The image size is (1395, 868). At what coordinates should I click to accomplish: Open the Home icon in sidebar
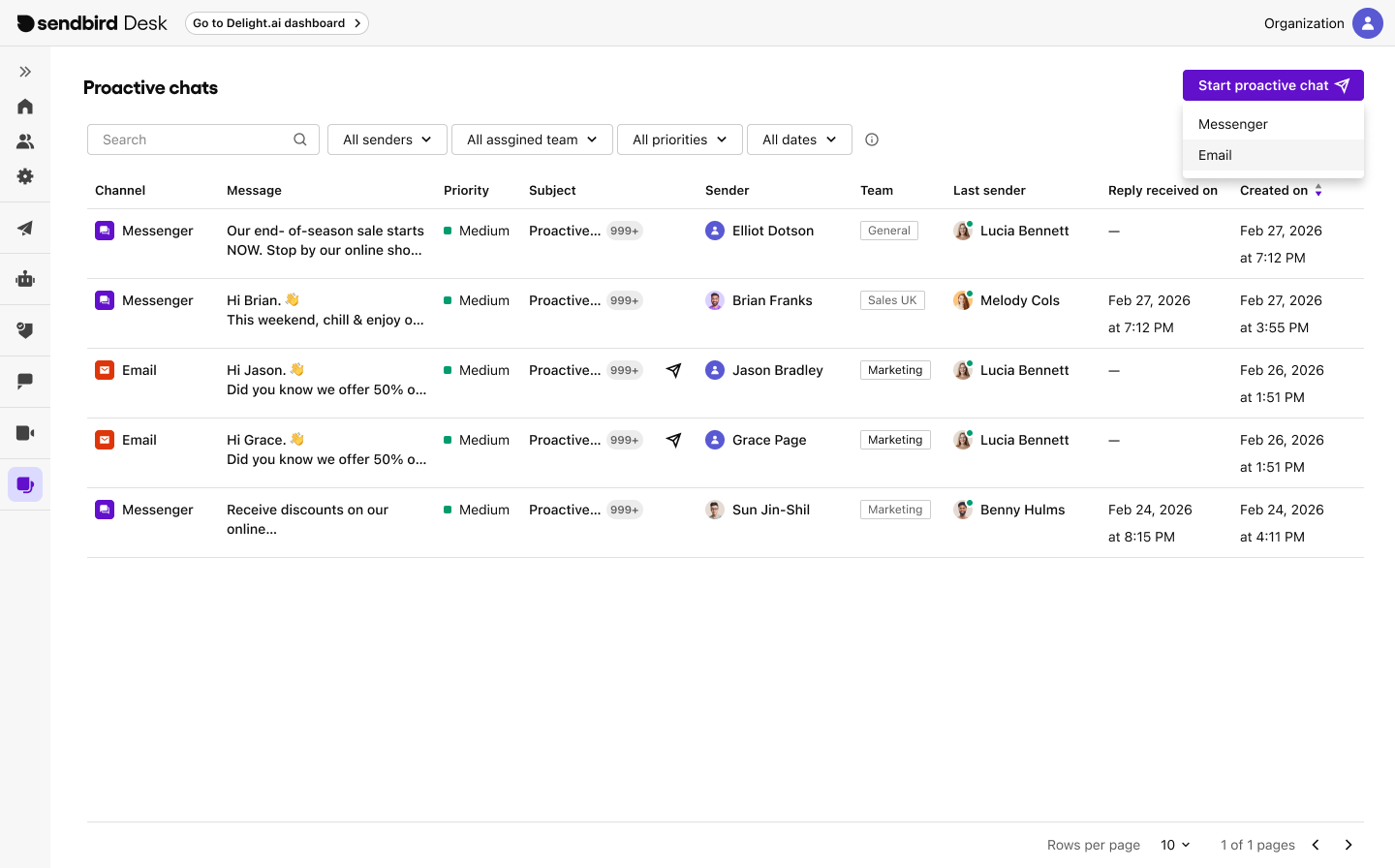click(x=25, y=107)
